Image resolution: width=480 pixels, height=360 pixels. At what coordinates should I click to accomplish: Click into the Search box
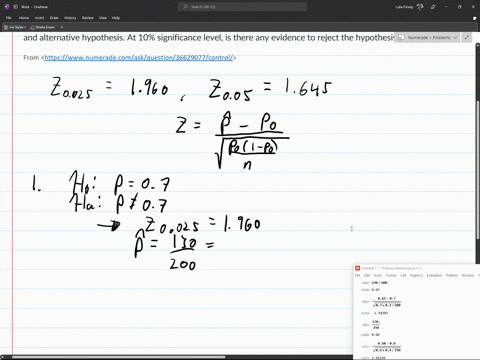coord(242,7)
